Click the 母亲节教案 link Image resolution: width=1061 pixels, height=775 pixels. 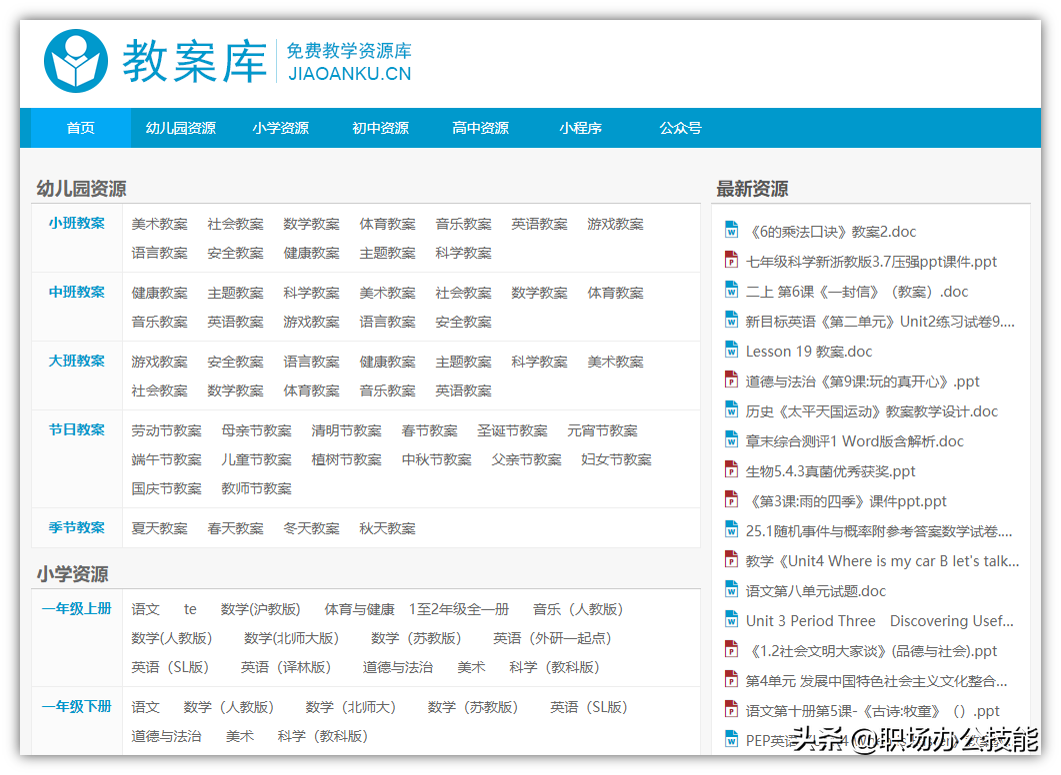(256, 430)
